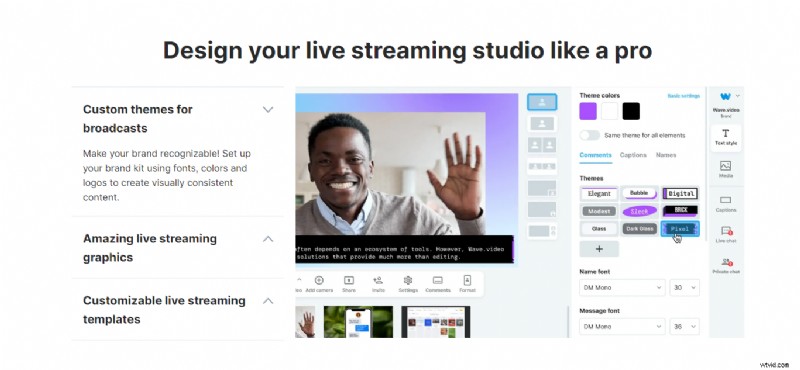Open the Live chat sidebar panel
This screenshot has height=370, width=800.
coord(726,235)
